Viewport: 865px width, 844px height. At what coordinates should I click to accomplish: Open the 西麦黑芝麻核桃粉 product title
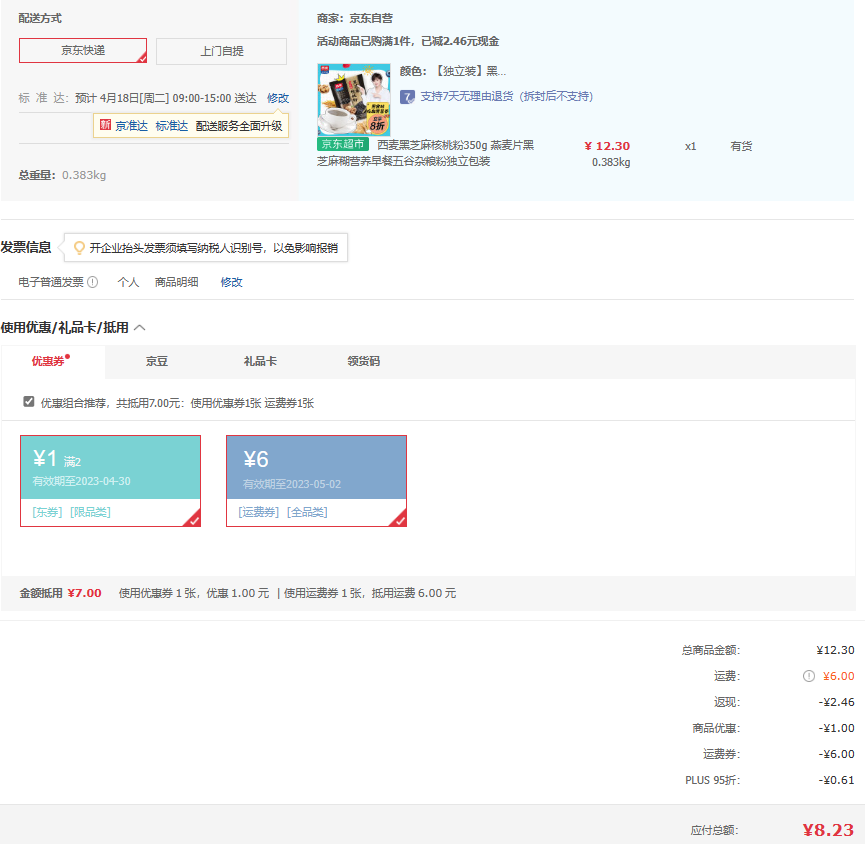tap(425, 153)
